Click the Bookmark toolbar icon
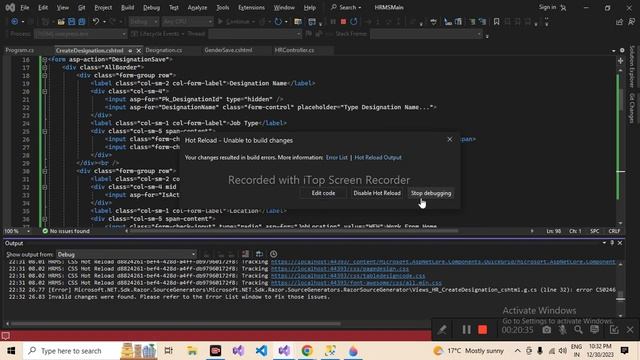Viewport: 640px width, 360px height. click(x=496, y=21)
